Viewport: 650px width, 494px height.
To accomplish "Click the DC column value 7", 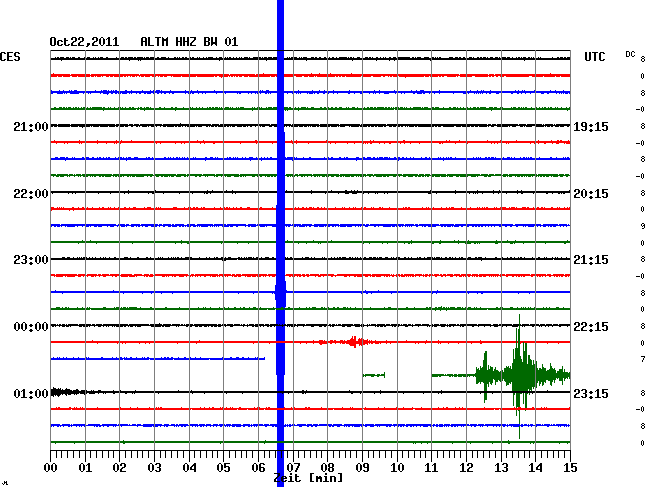I will (x=643, y=359).
